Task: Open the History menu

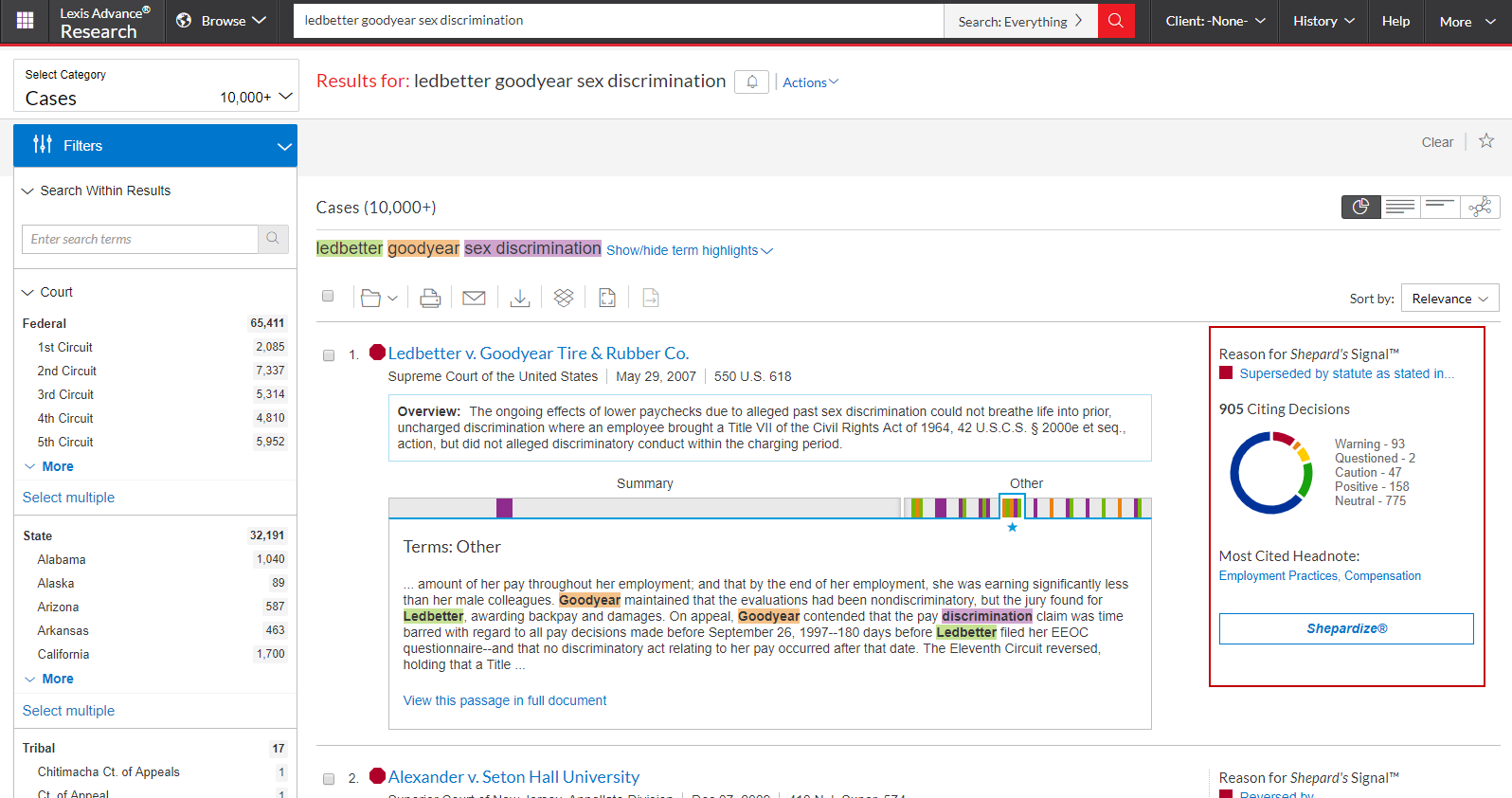Action: click(1323, 21)
